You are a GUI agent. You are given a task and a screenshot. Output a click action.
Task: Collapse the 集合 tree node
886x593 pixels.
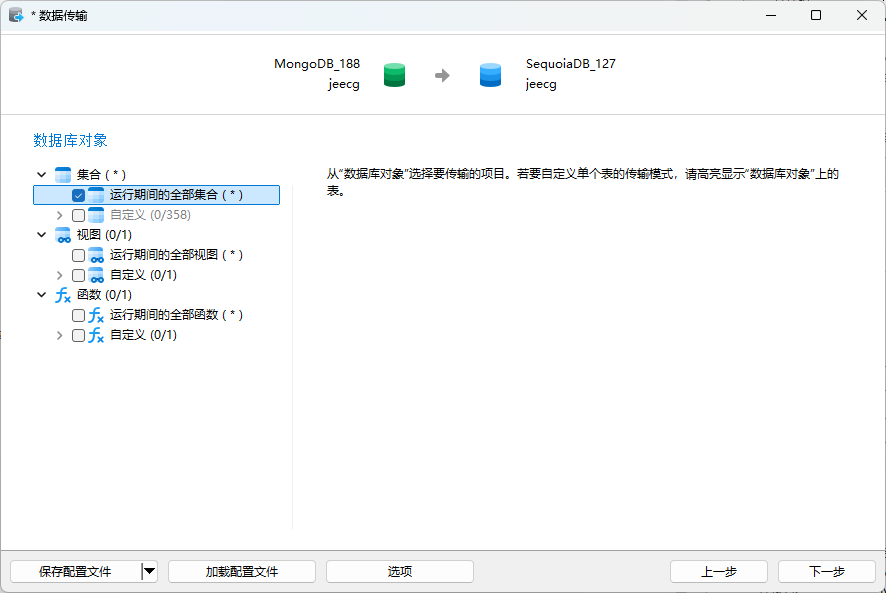pos(41,175)
